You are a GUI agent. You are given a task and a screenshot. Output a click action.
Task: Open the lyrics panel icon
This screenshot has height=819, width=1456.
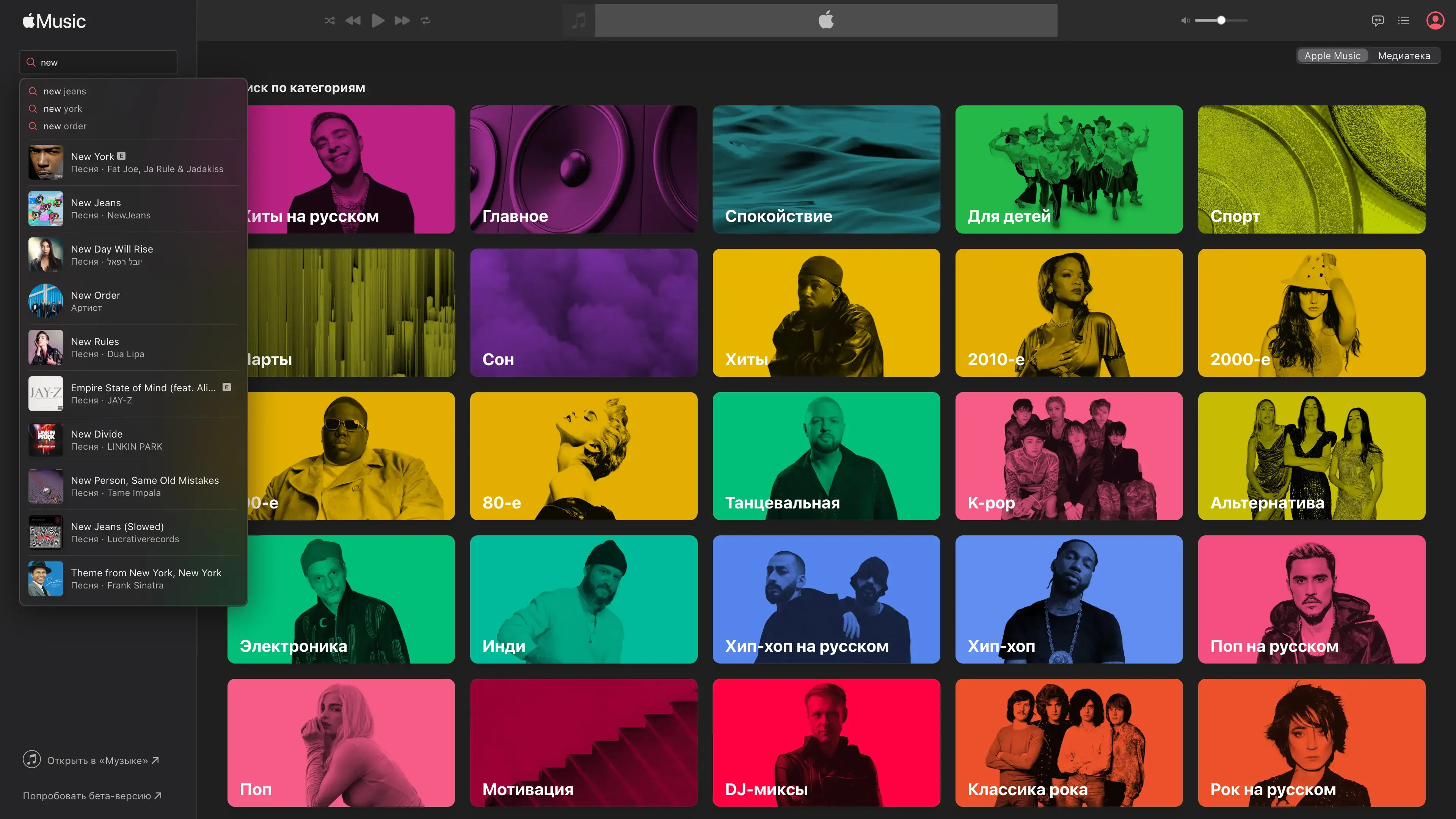tap(1378, 21)
